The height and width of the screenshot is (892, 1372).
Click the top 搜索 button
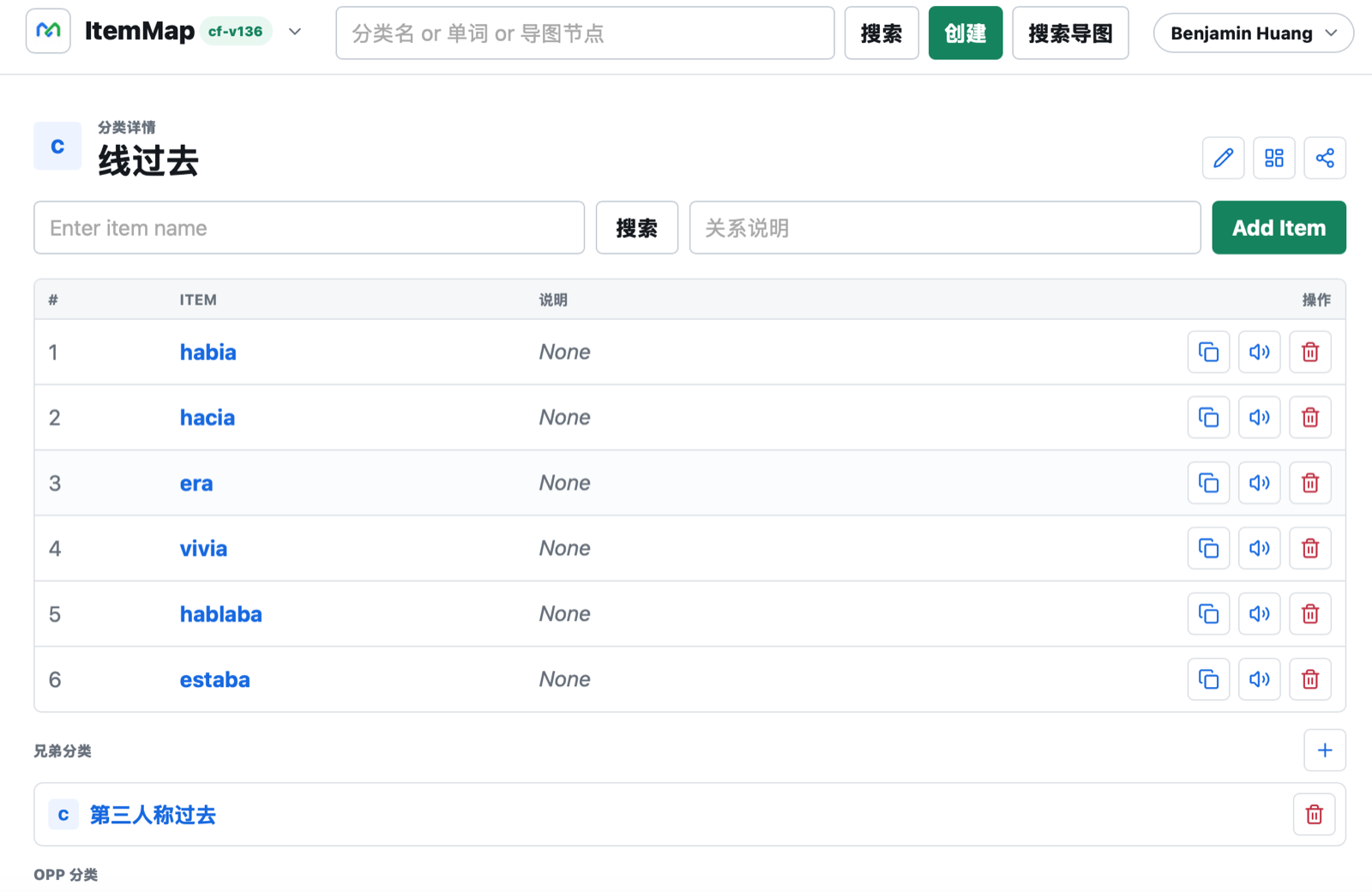[882, 33]
